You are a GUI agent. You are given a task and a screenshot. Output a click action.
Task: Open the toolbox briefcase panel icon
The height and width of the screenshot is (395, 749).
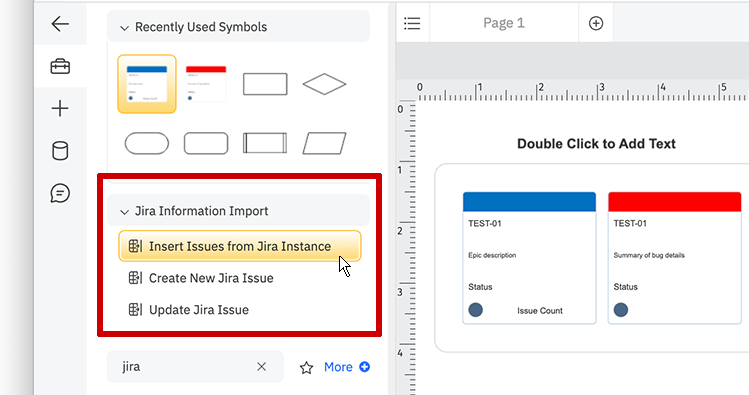point(60,66)
